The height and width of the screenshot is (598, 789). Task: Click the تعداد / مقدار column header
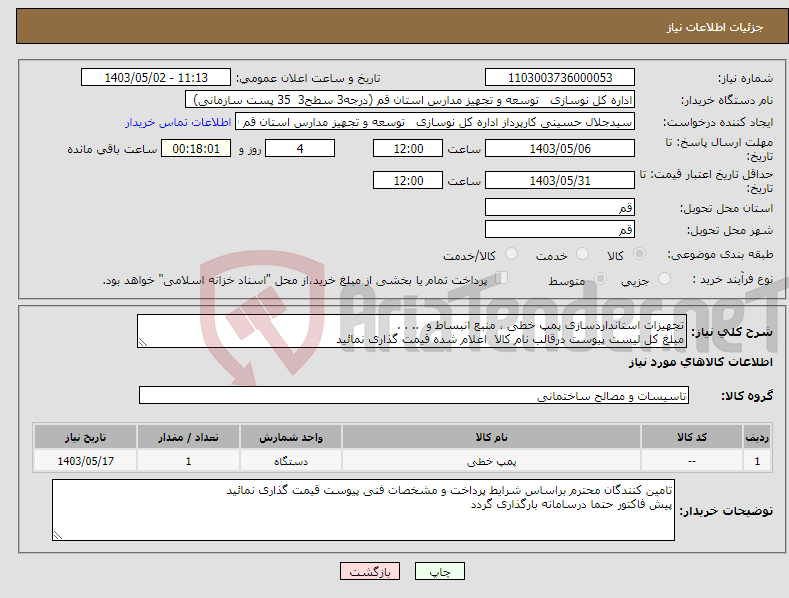(188, 437)
